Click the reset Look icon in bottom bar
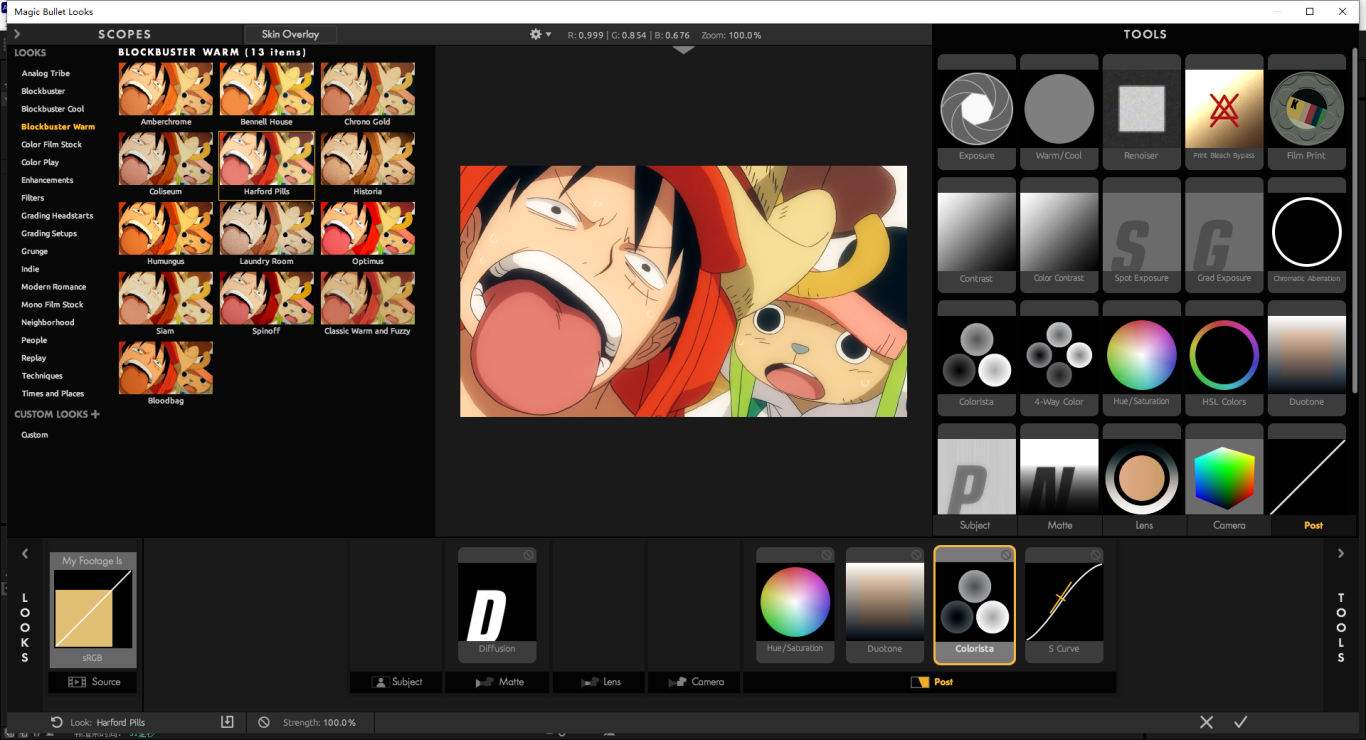1366x740 pixels. 57,722
